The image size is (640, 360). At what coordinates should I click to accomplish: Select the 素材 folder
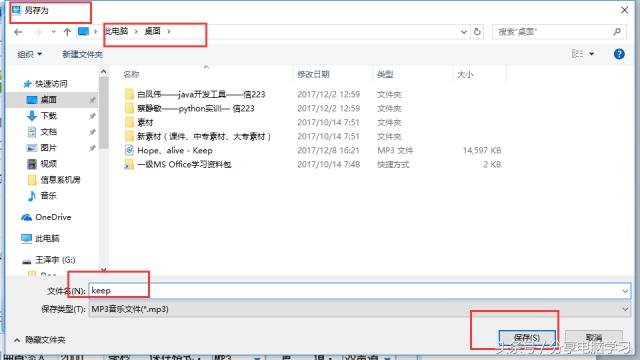[x=145, y=122]
